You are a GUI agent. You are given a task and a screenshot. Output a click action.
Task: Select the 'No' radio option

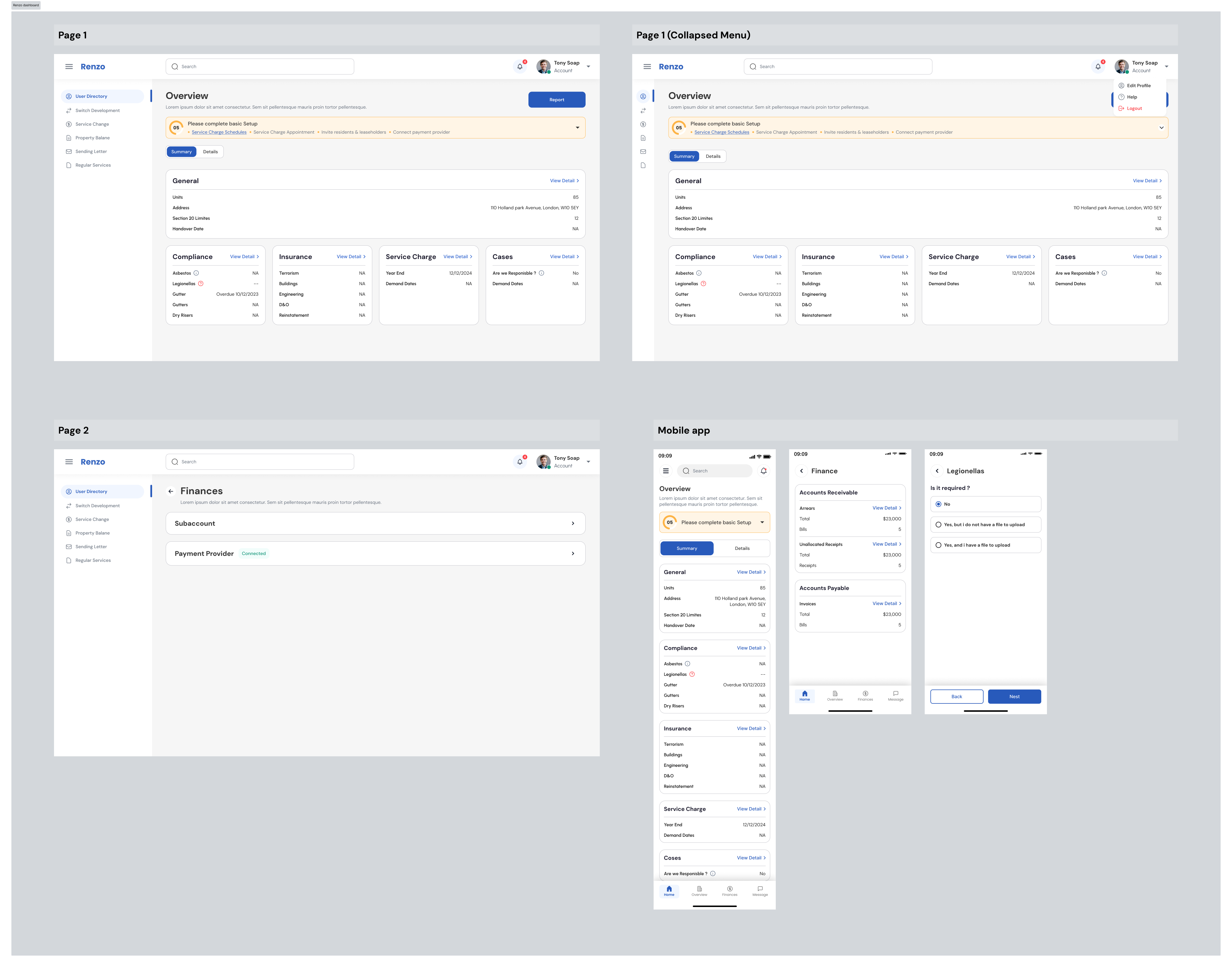point(938,504)
